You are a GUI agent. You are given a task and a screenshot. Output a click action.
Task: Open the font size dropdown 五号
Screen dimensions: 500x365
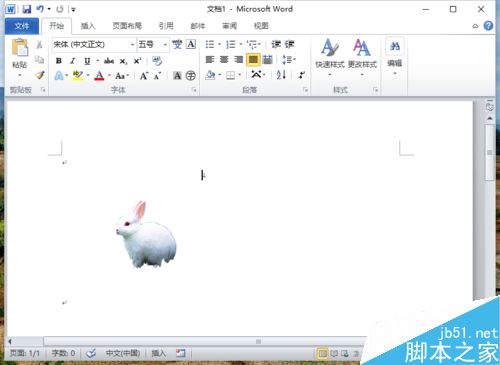(x=165, y=44)
